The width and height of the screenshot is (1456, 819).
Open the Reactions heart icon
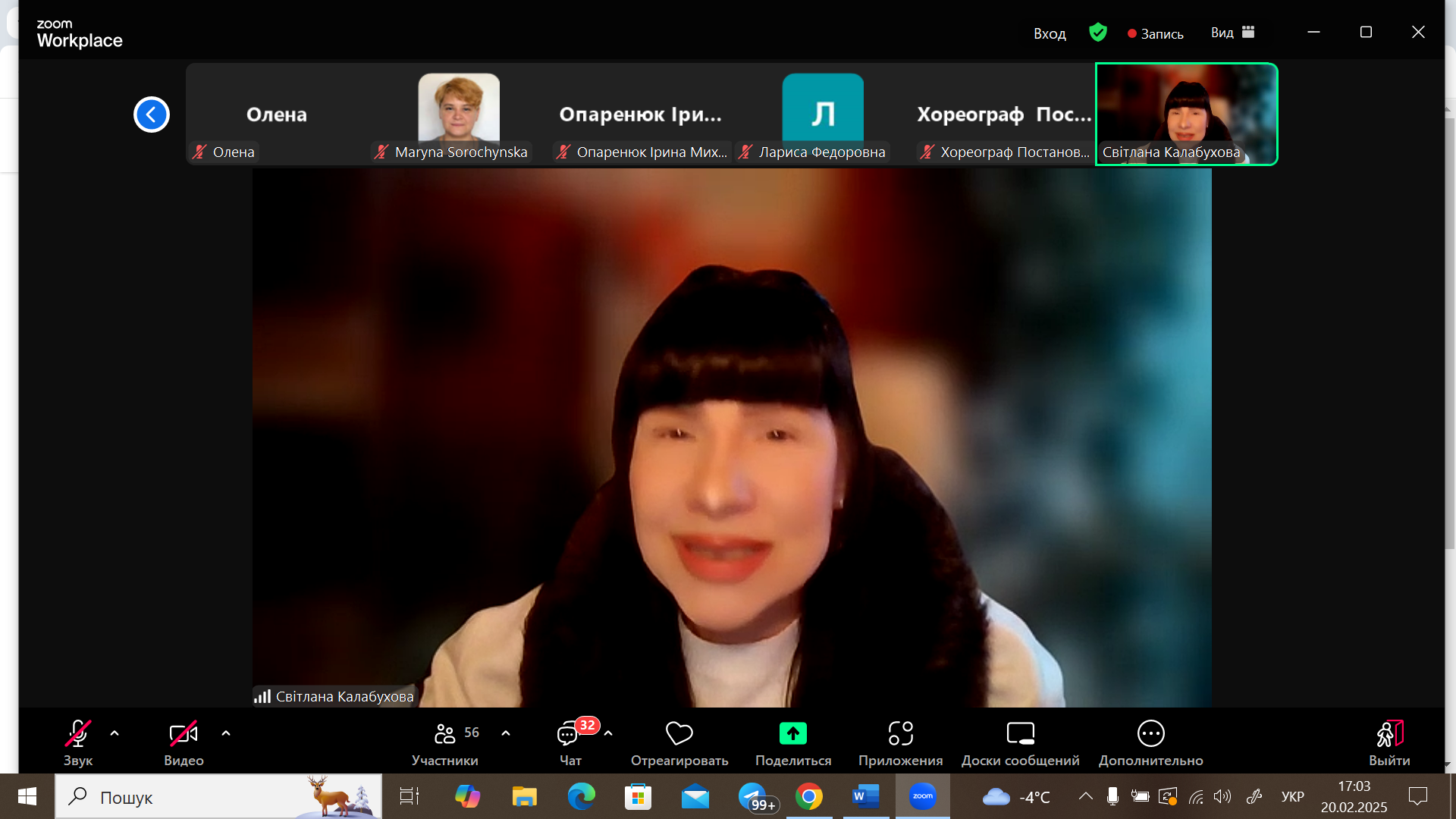[679, 733]
